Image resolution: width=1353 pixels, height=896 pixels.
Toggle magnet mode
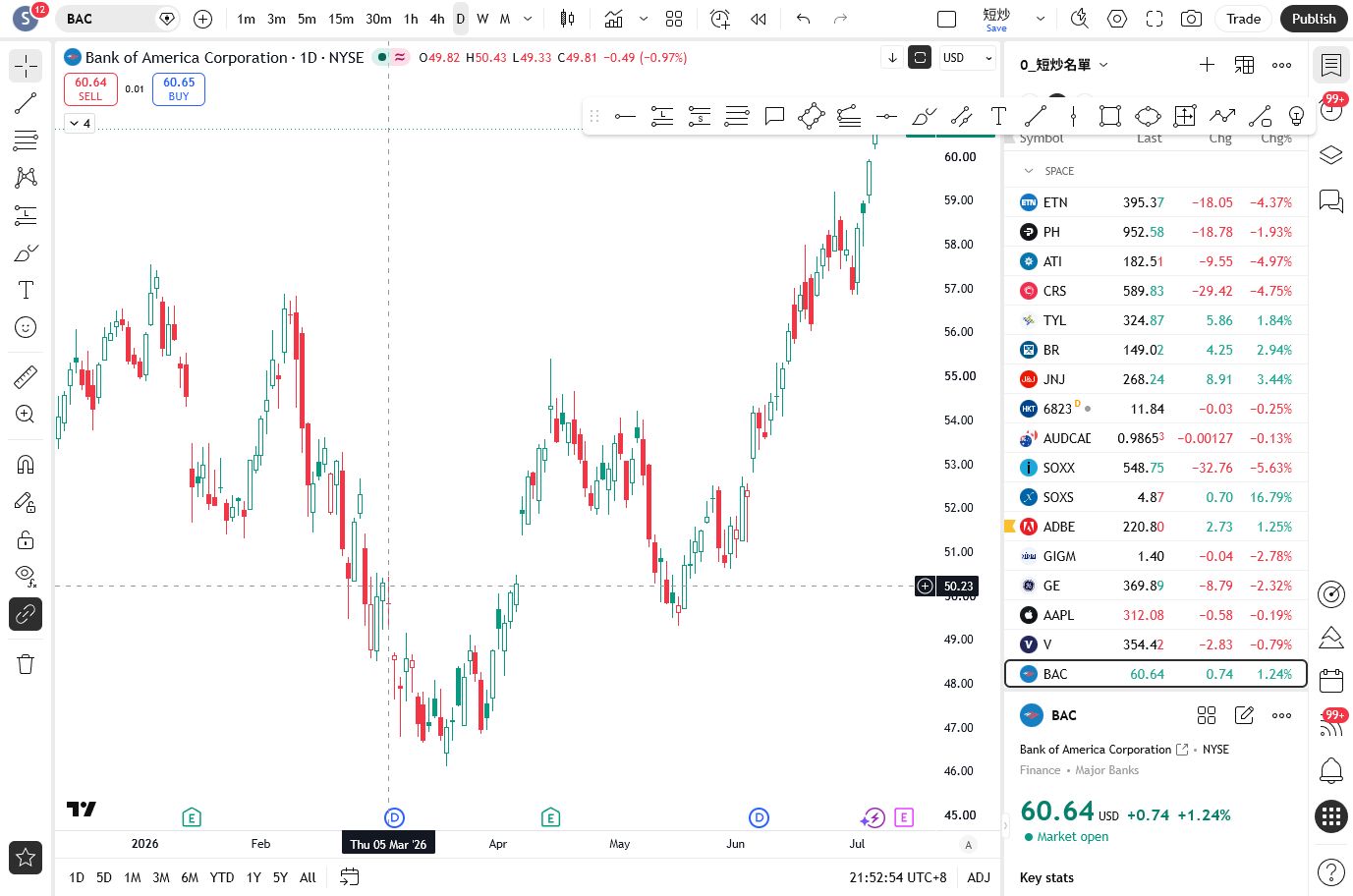(26, 465)
